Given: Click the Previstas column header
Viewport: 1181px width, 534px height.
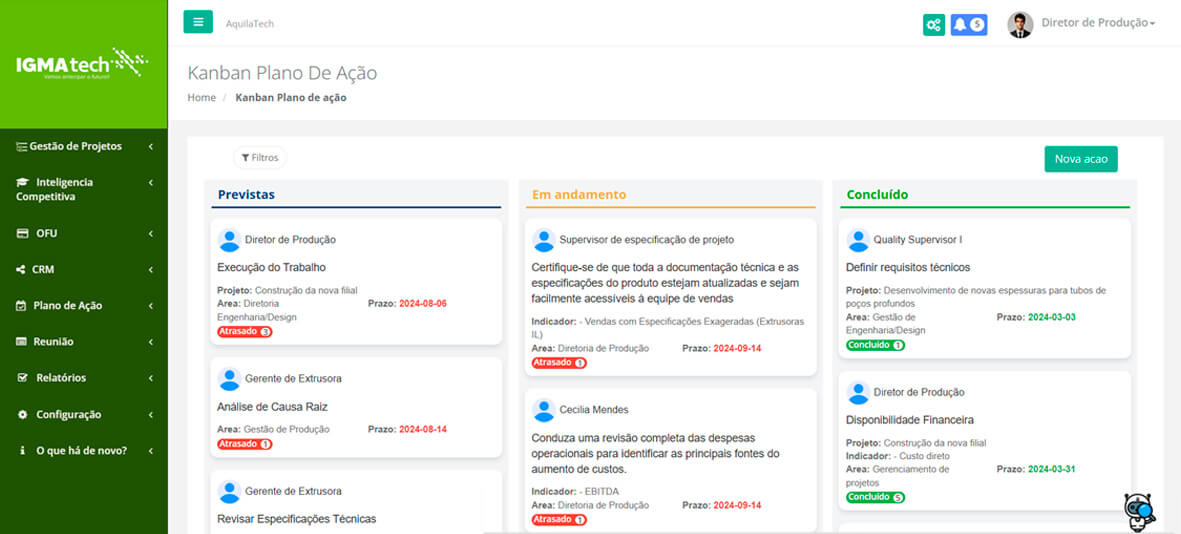Looking at the screenshot, I should pos(246,194).
